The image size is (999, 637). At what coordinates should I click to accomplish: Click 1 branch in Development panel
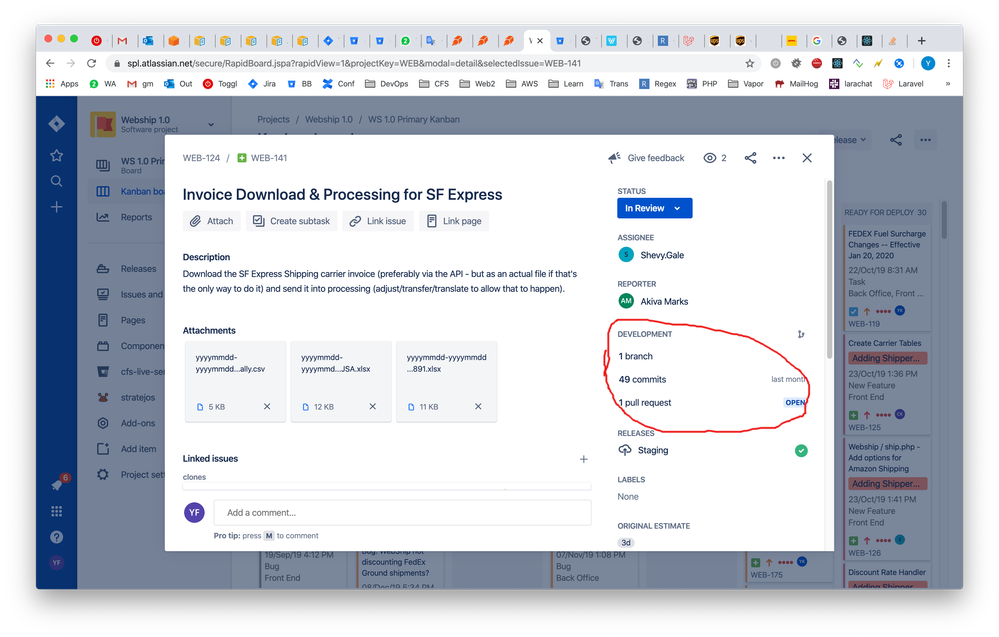coord(636,356)
